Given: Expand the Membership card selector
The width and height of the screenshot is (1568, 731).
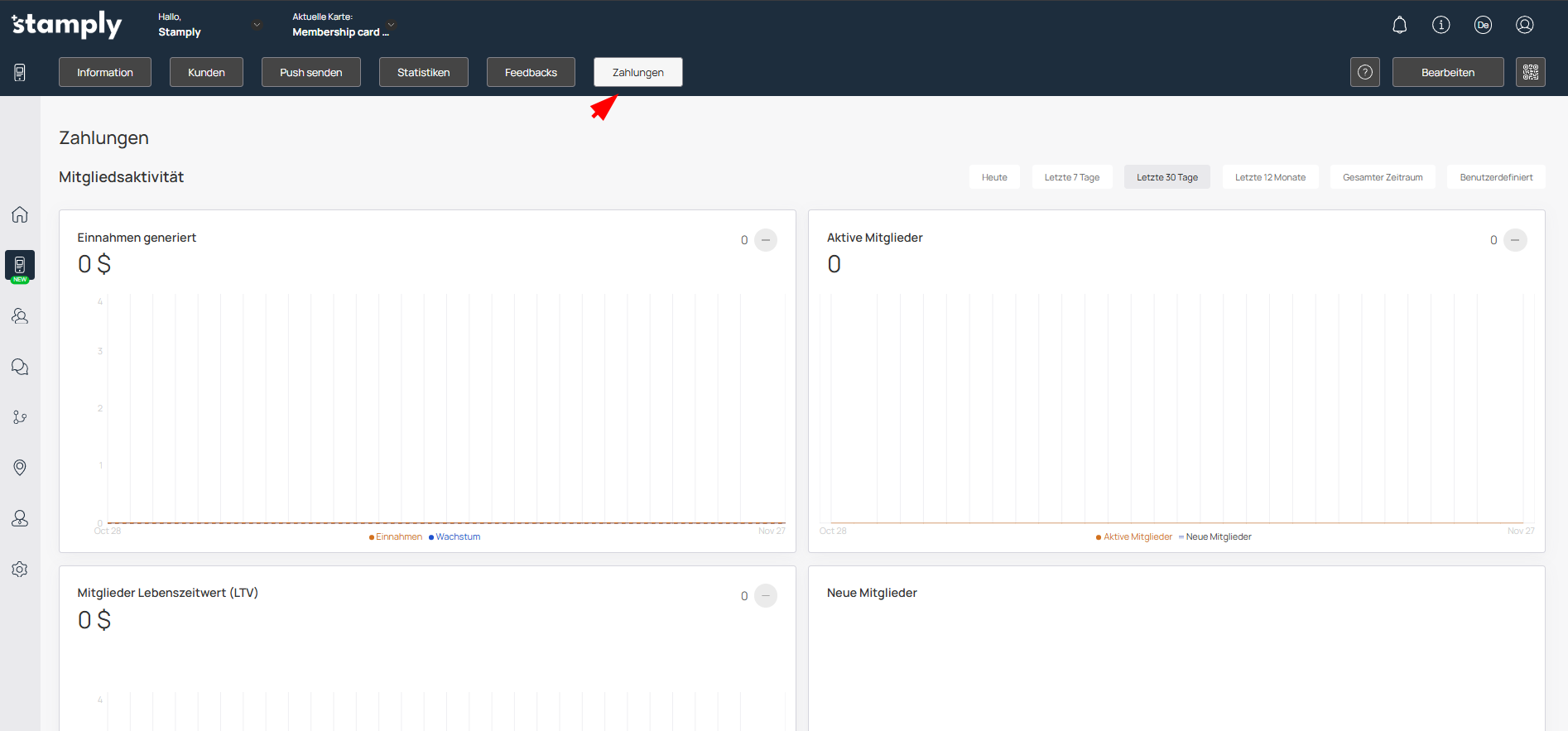Looking at the screenshot, I should point(391,25).
